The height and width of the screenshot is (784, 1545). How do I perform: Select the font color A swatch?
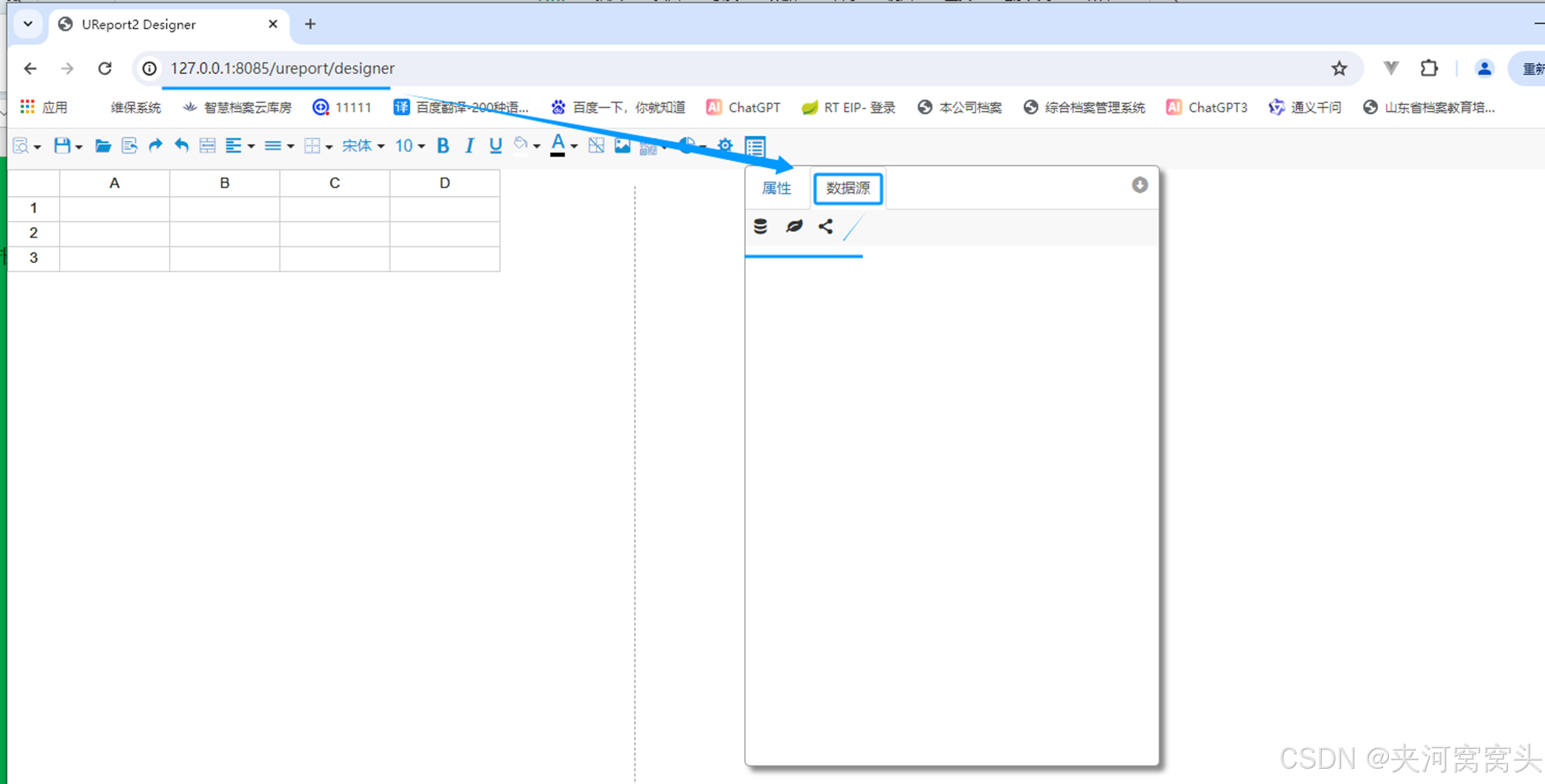[558, 146]
